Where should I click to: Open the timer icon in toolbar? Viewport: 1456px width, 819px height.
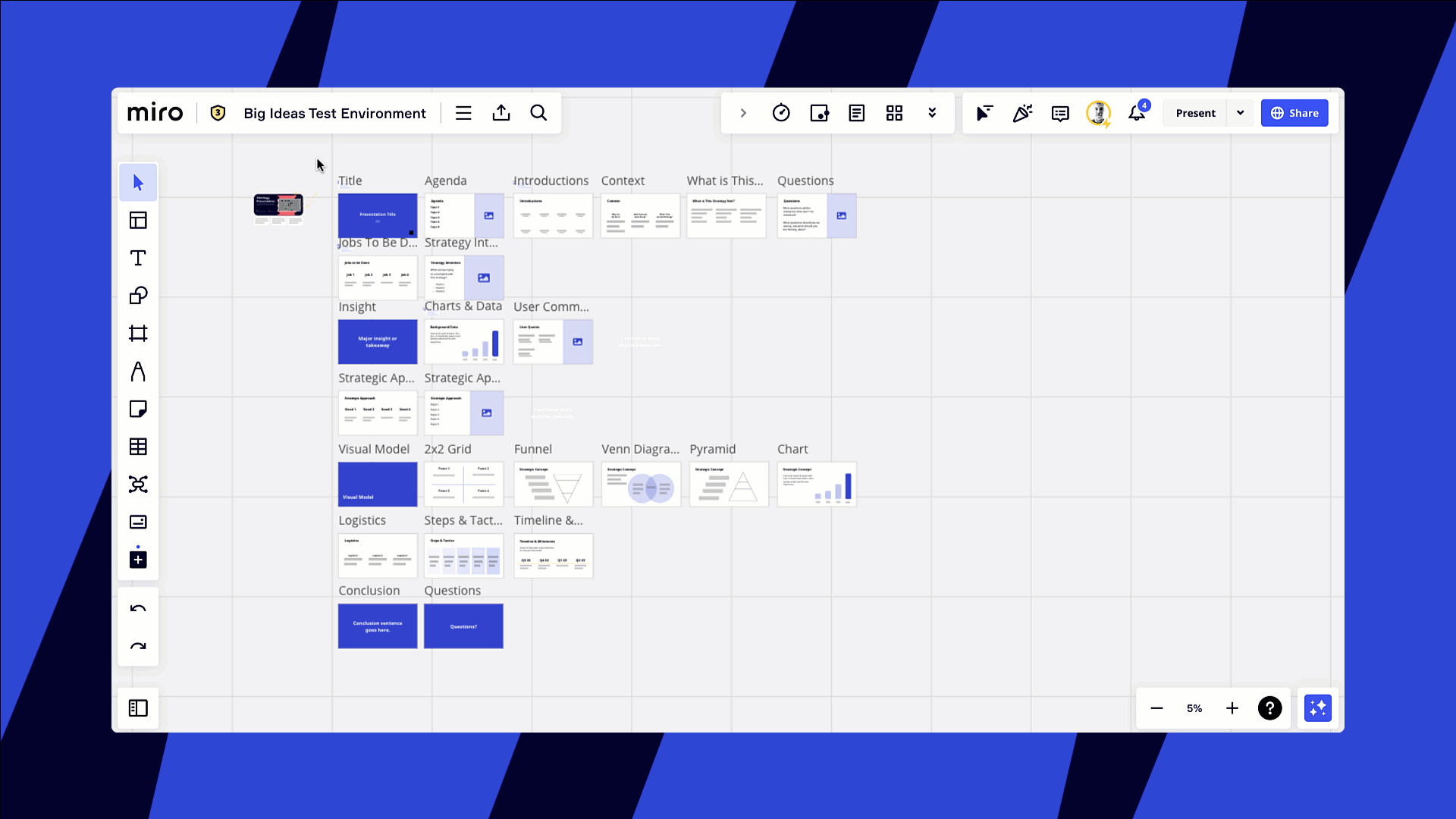781,114
